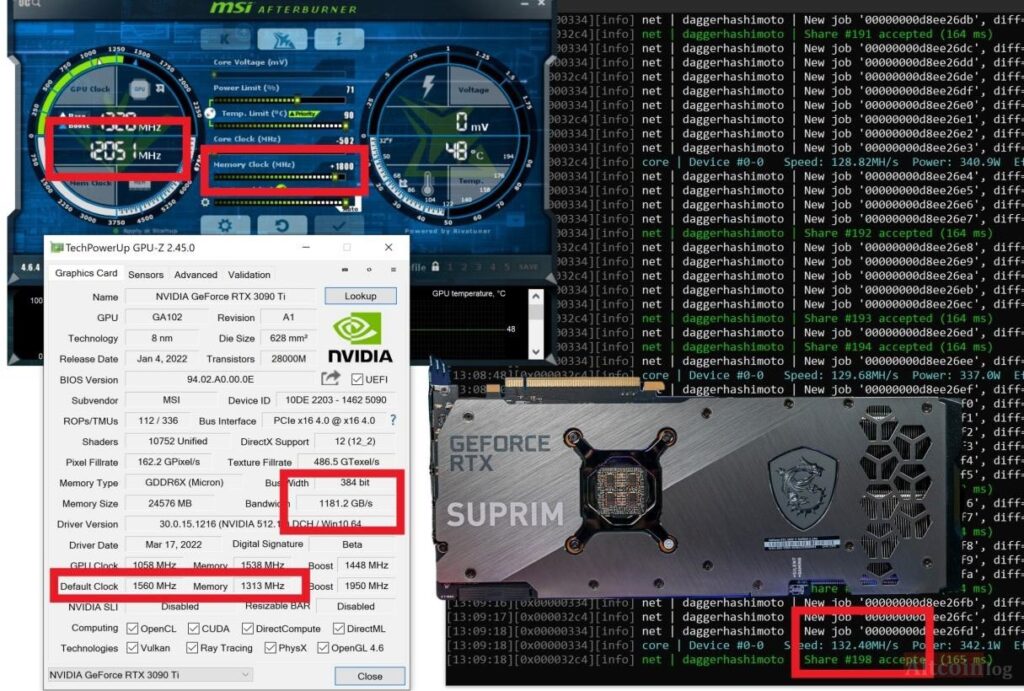Toggle the Vulkan checkbox

[x=133, y=649]
